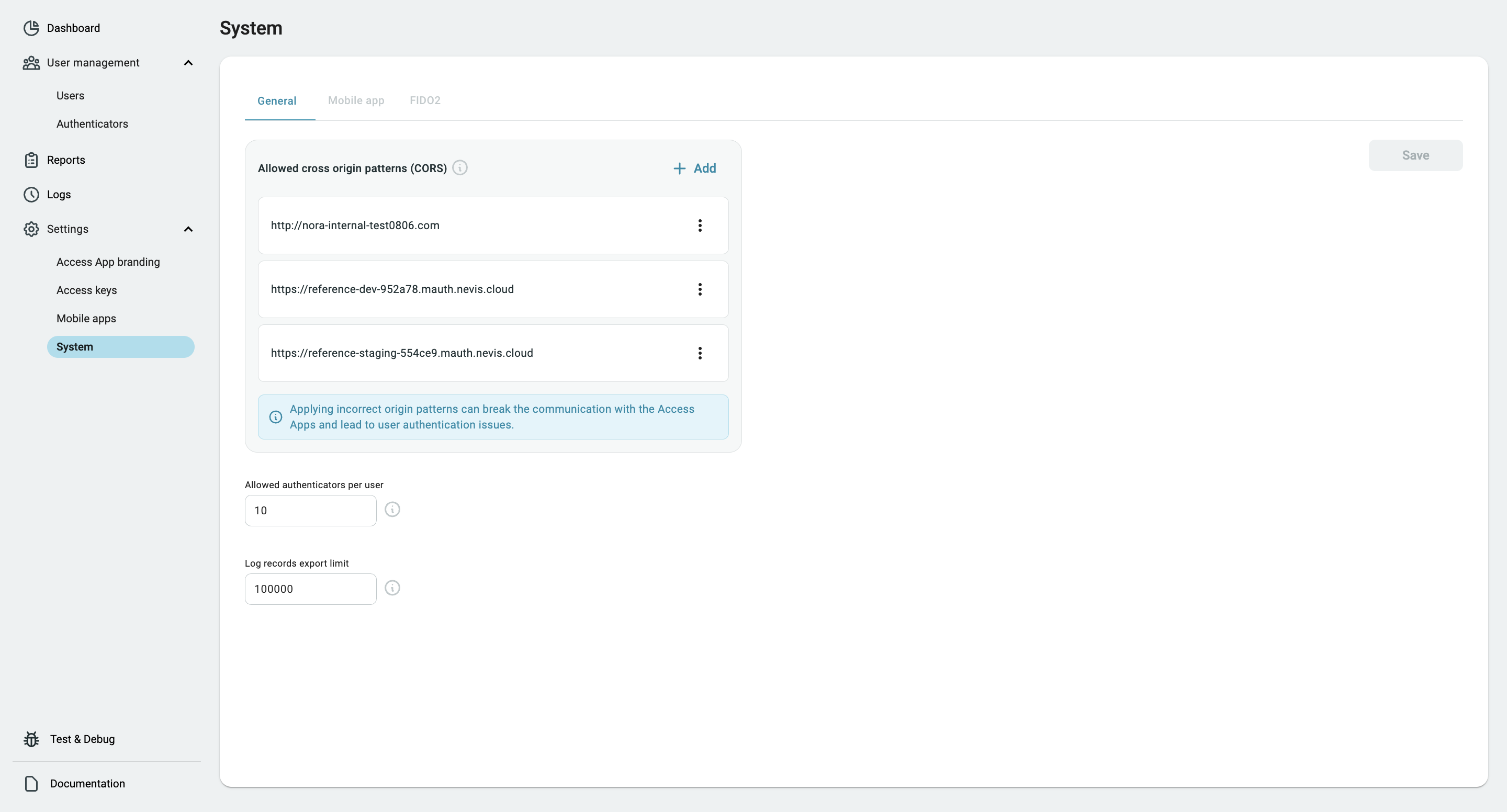Viewport: 1507px width, 812px height.
Task: Click the Test & Debug bug icon
Action: (x=31, y=739)
